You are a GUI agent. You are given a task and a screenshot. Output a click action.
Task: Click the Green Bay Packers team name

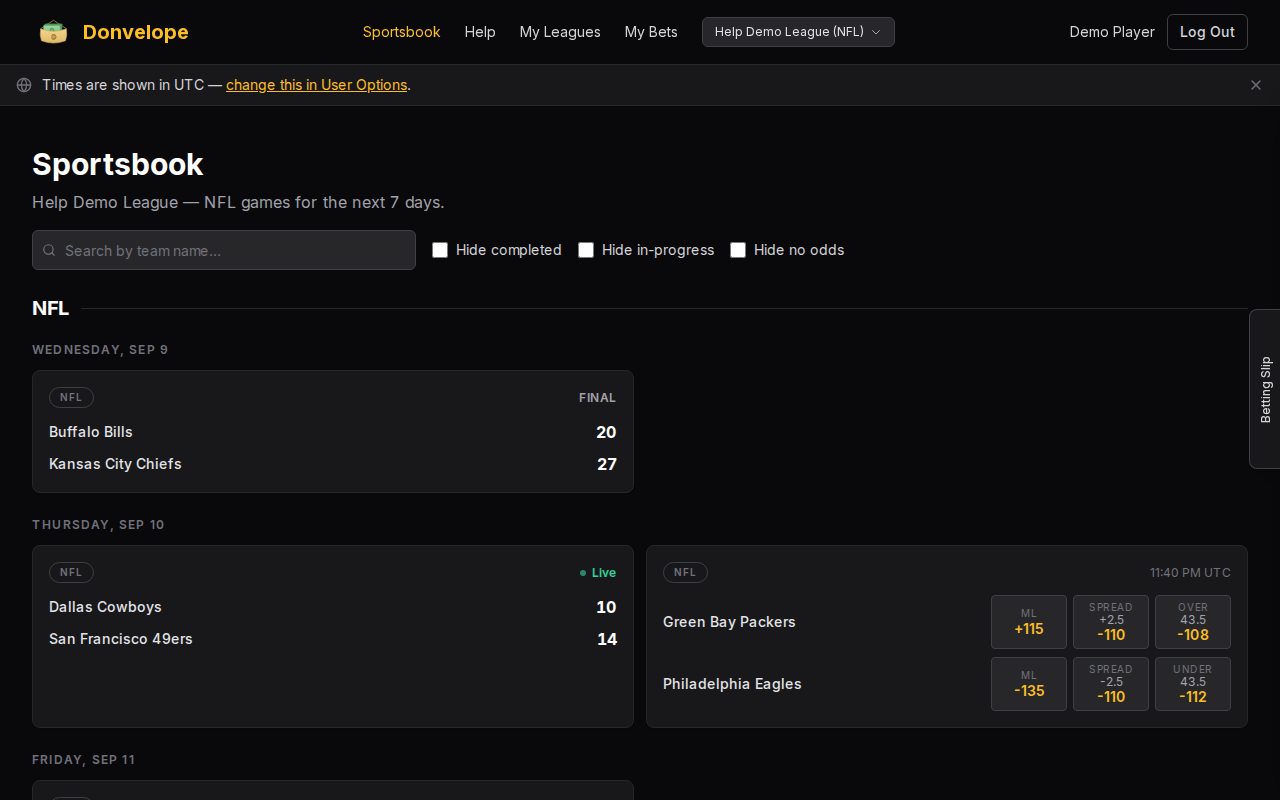click(x=729, y=622)
